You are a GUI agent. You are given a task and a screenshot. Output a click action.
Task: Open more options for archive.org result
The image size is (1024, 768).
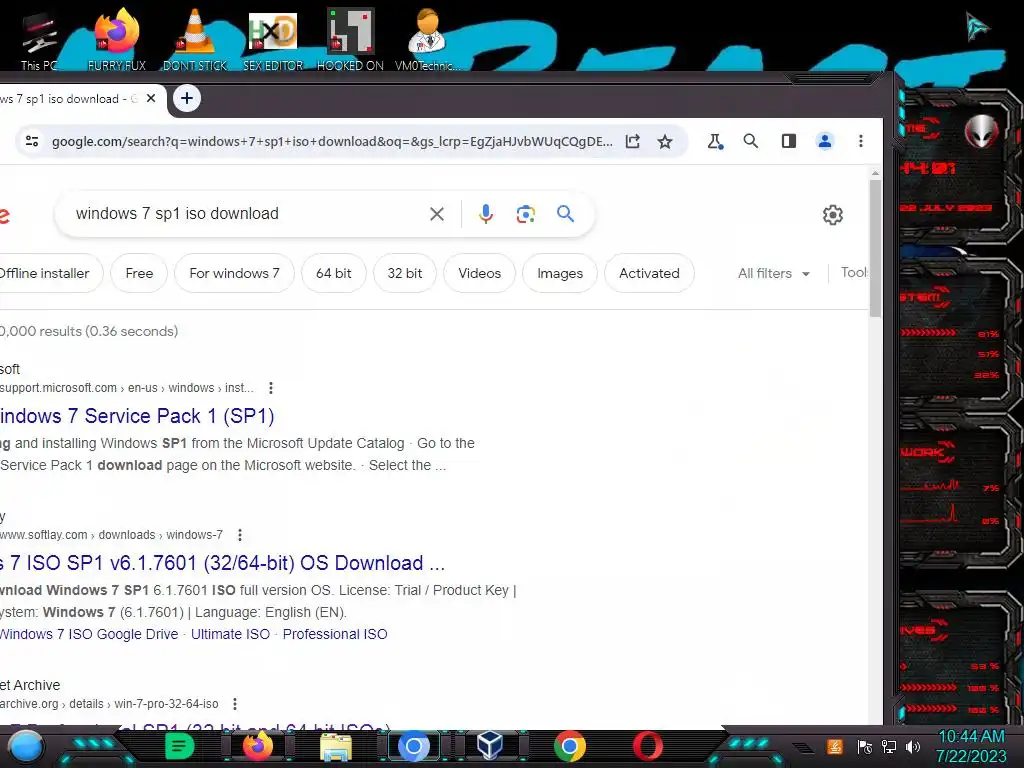[x=234, y=704]
